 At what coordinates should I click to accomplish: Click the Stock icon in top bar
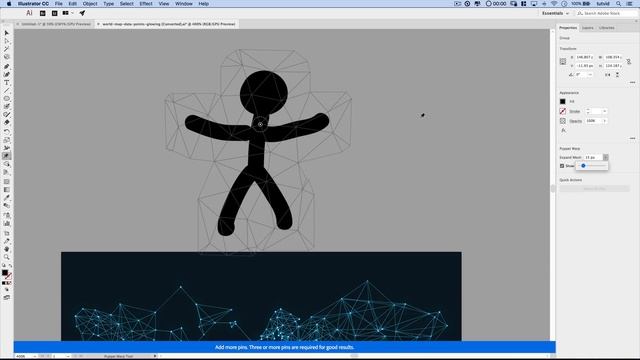(x=54, y=13)
